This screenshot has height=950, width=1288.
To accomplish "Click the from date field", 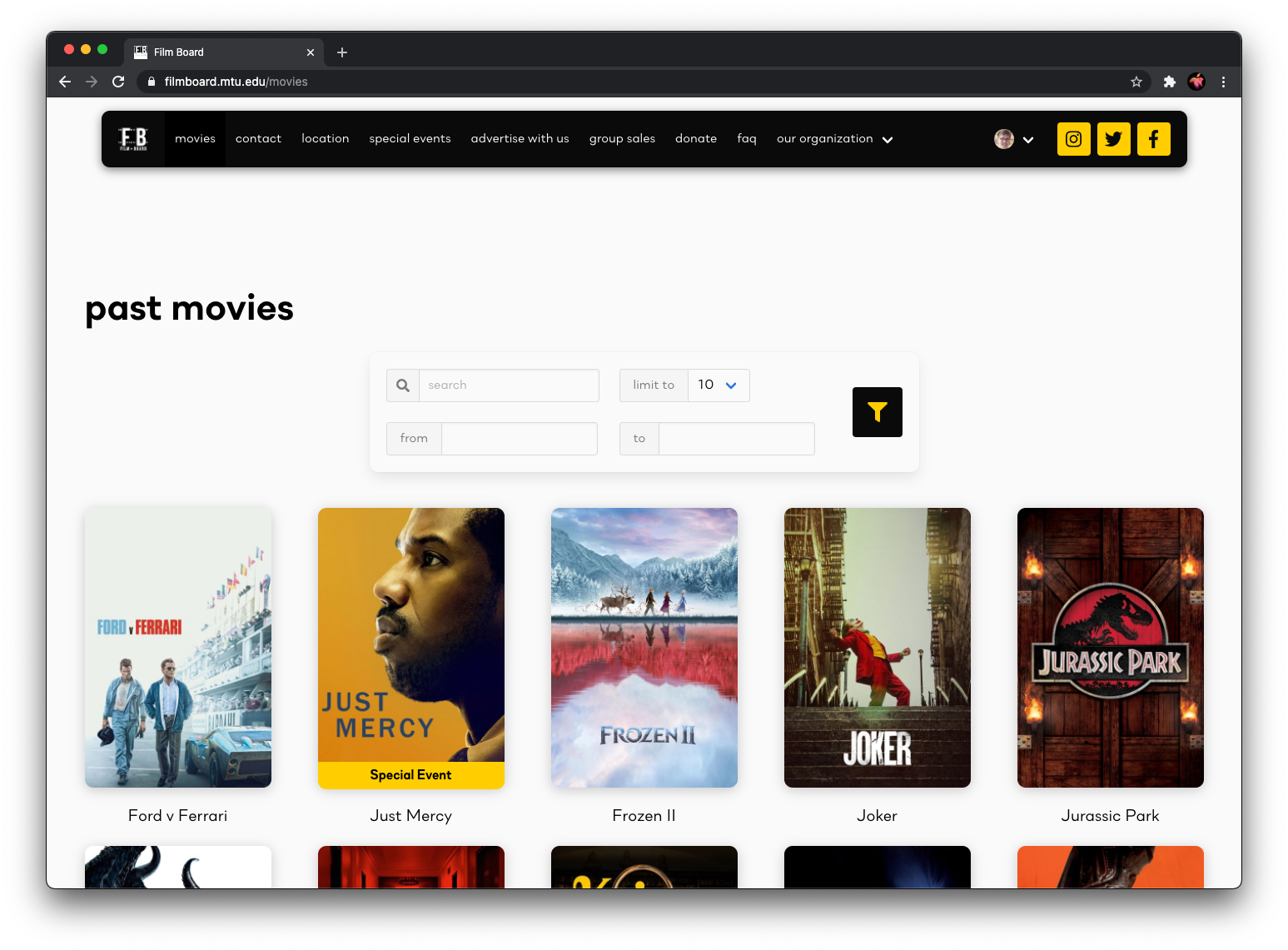I will 519,438.
